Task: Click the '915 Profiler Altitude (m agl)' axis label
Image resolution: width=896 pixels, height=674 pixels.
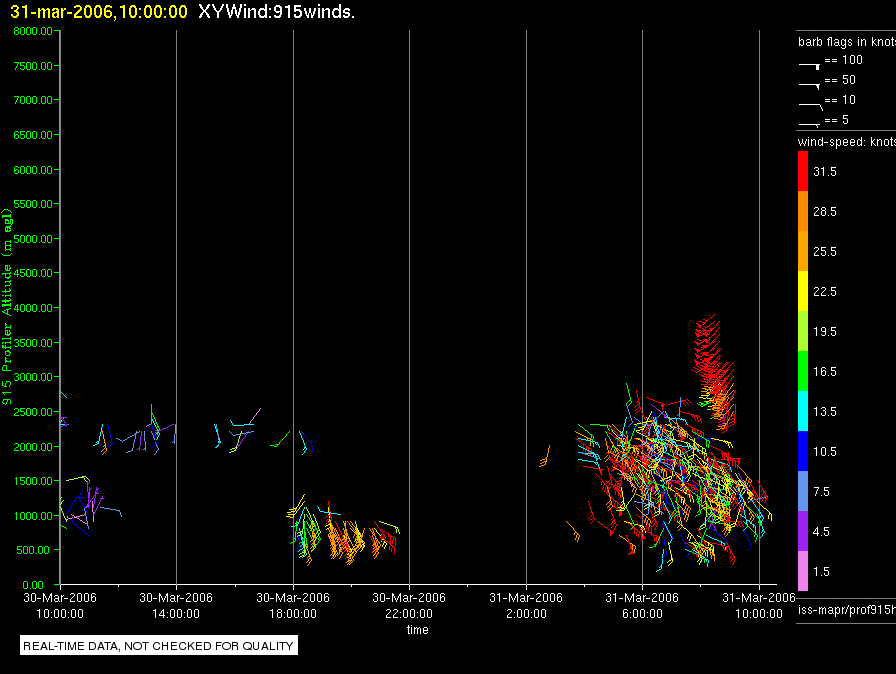Action: pyautogui.click(x=7, y=307)
